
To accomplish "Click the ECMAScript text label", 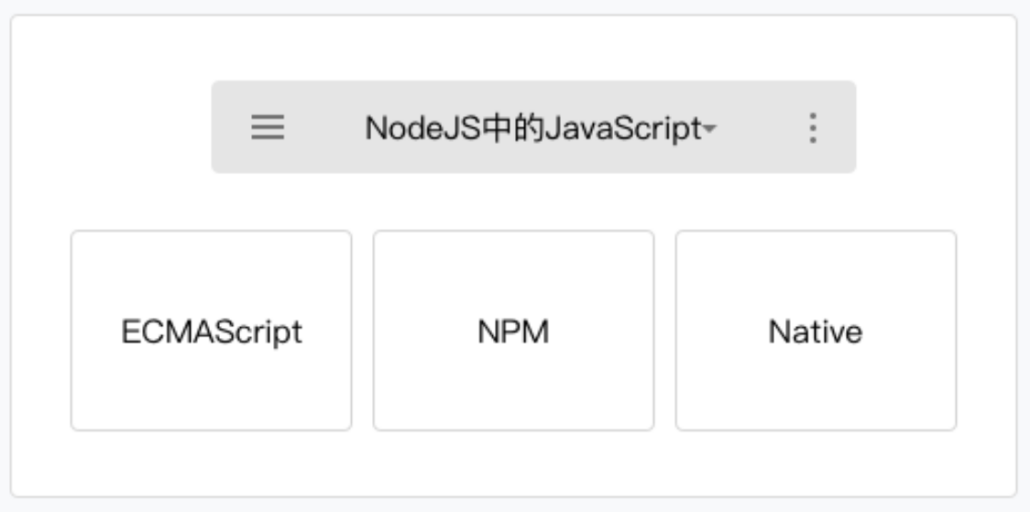I will pos(211,332).
